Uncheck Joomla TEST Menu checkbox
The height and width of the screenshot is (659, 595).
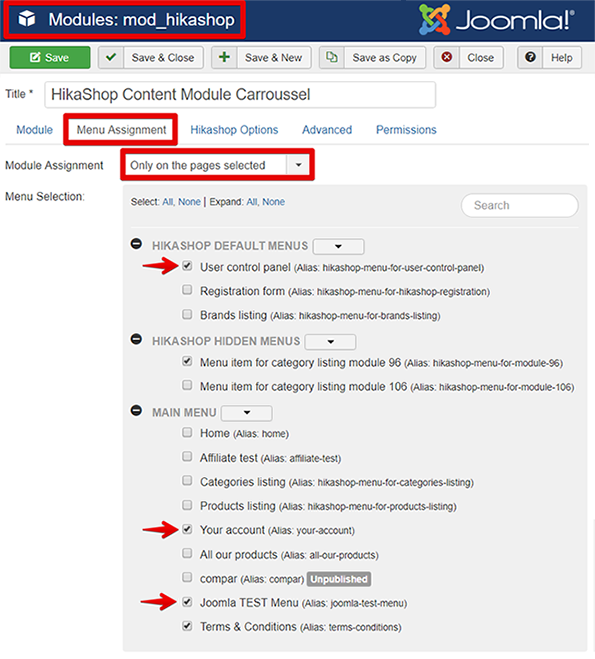point(187,602)
